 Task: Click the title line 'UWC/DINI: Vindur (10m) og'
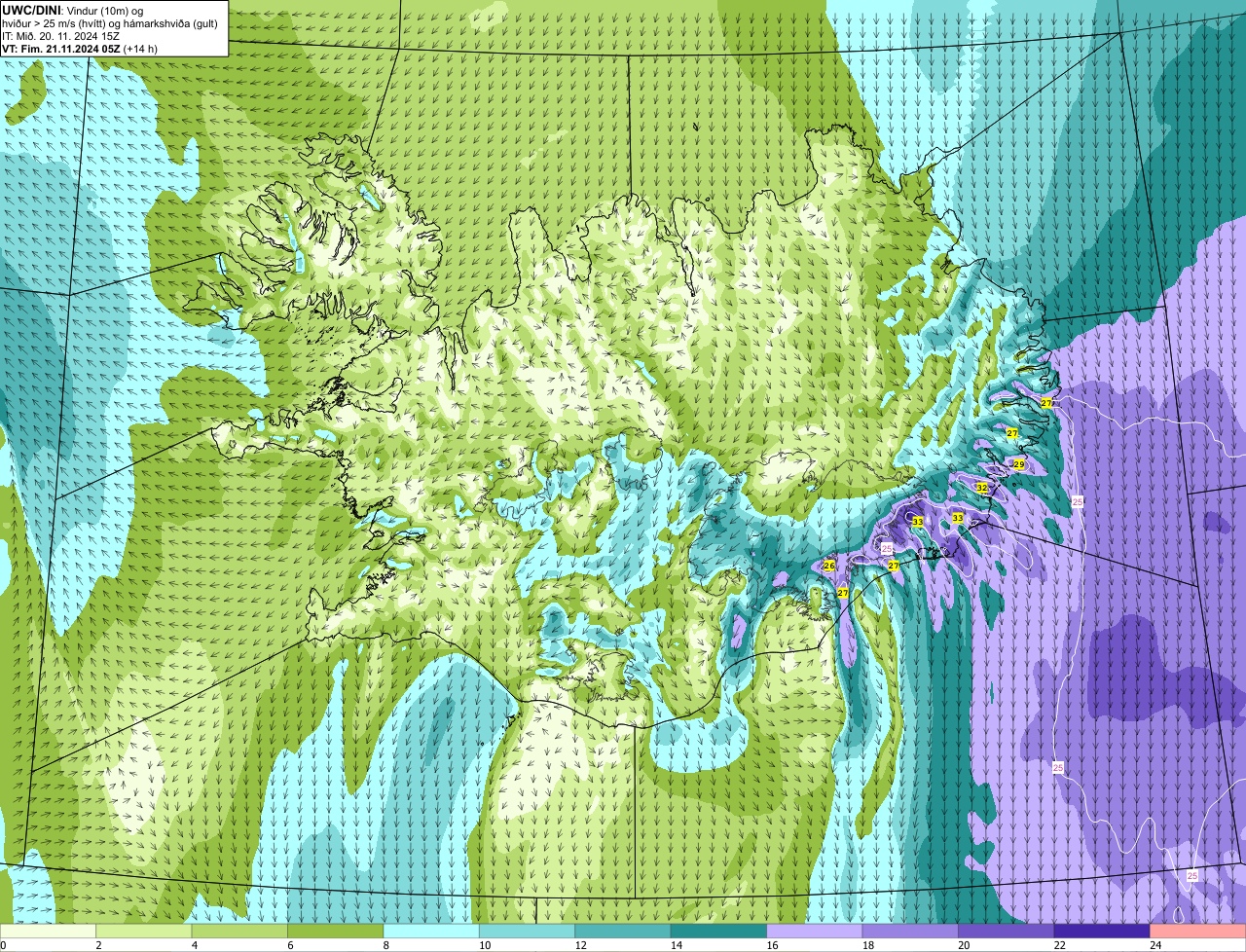pyautogui.click(x=73, y=10)
